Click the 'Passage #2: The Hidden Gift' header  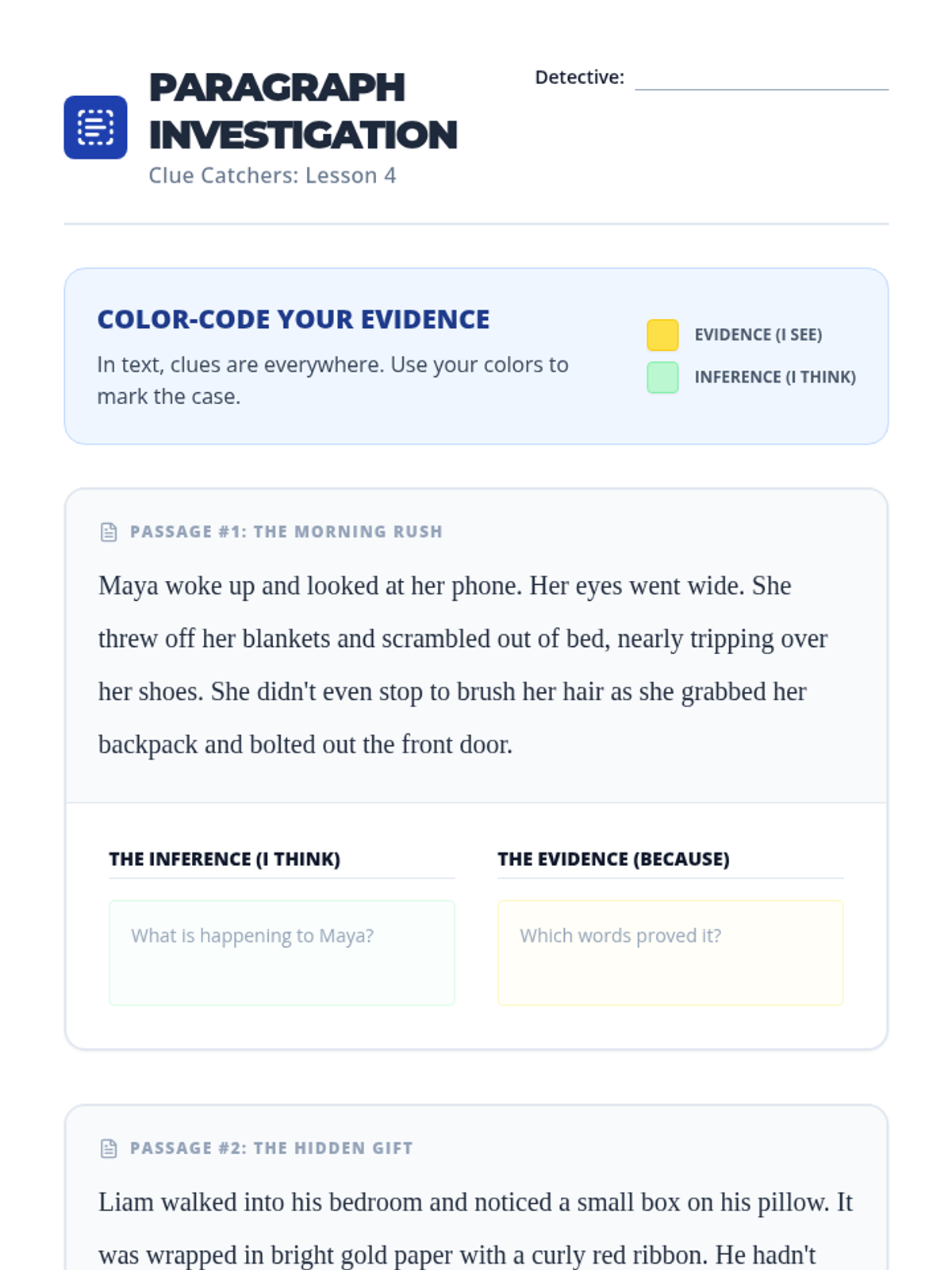click(271, 1149)
